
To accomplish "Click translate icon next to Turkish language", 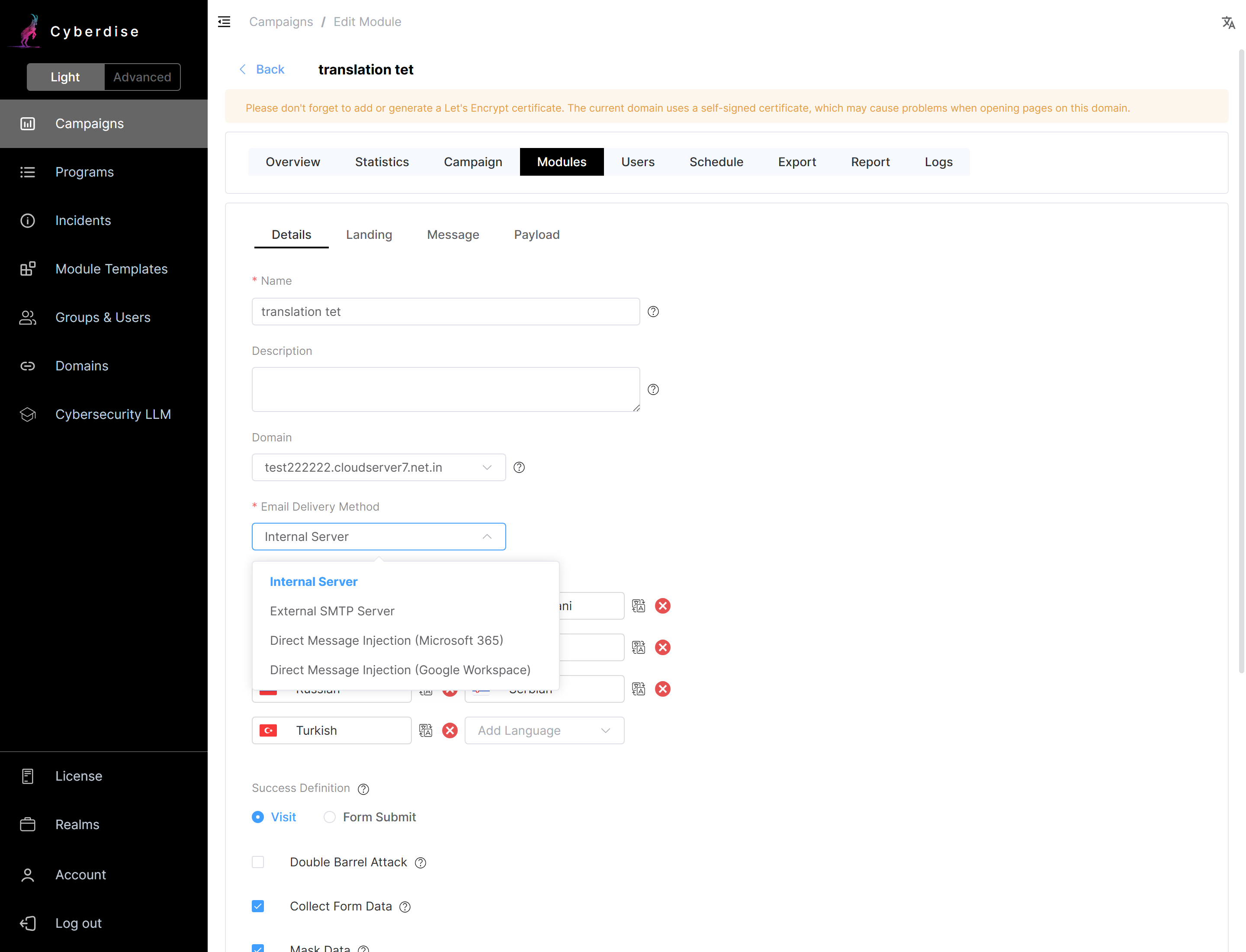I will click(426, 730).
